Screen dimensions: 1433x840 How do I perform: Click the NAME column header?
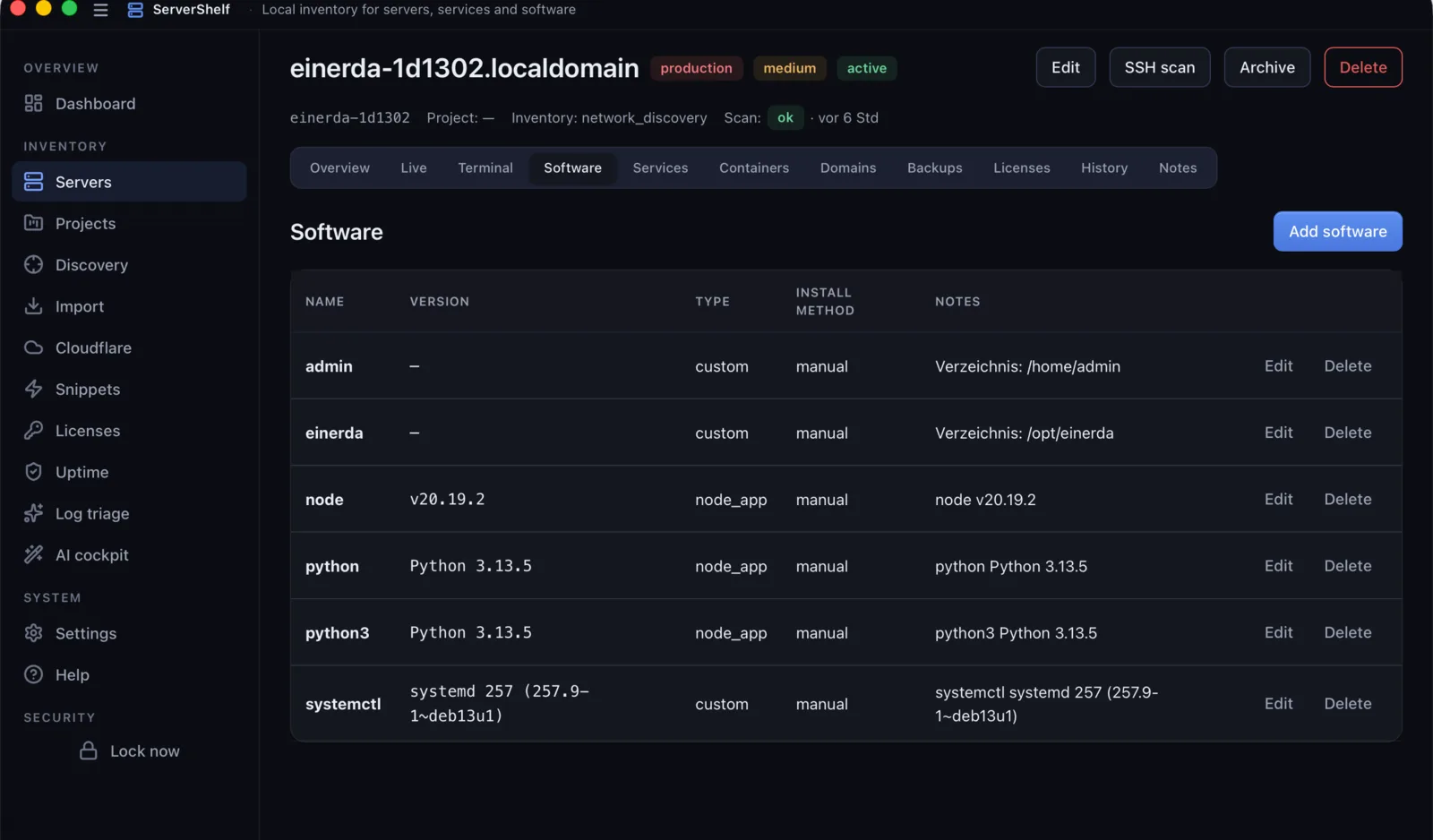324,302
